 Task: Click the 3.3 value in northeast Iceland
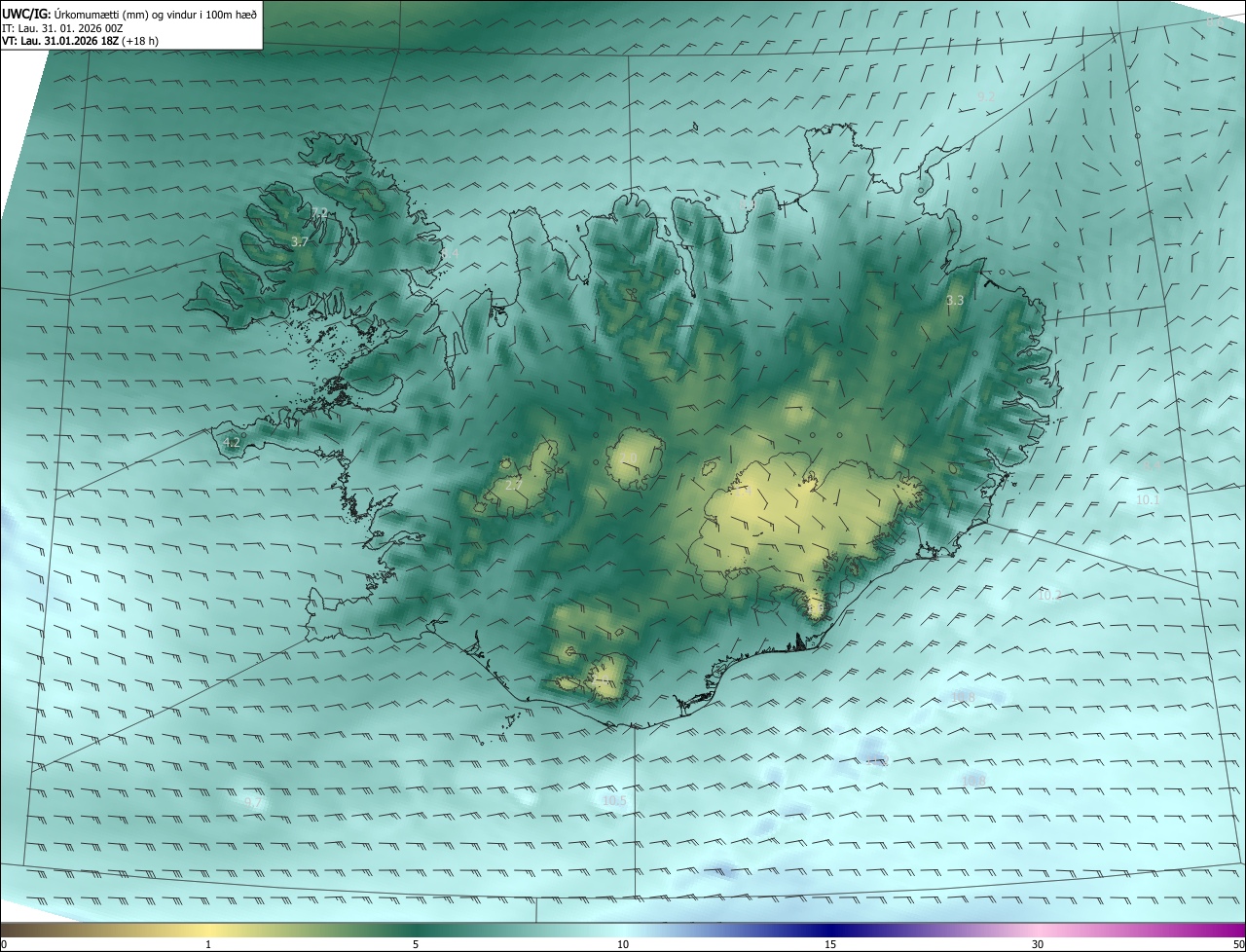click(x=955, y=301)
